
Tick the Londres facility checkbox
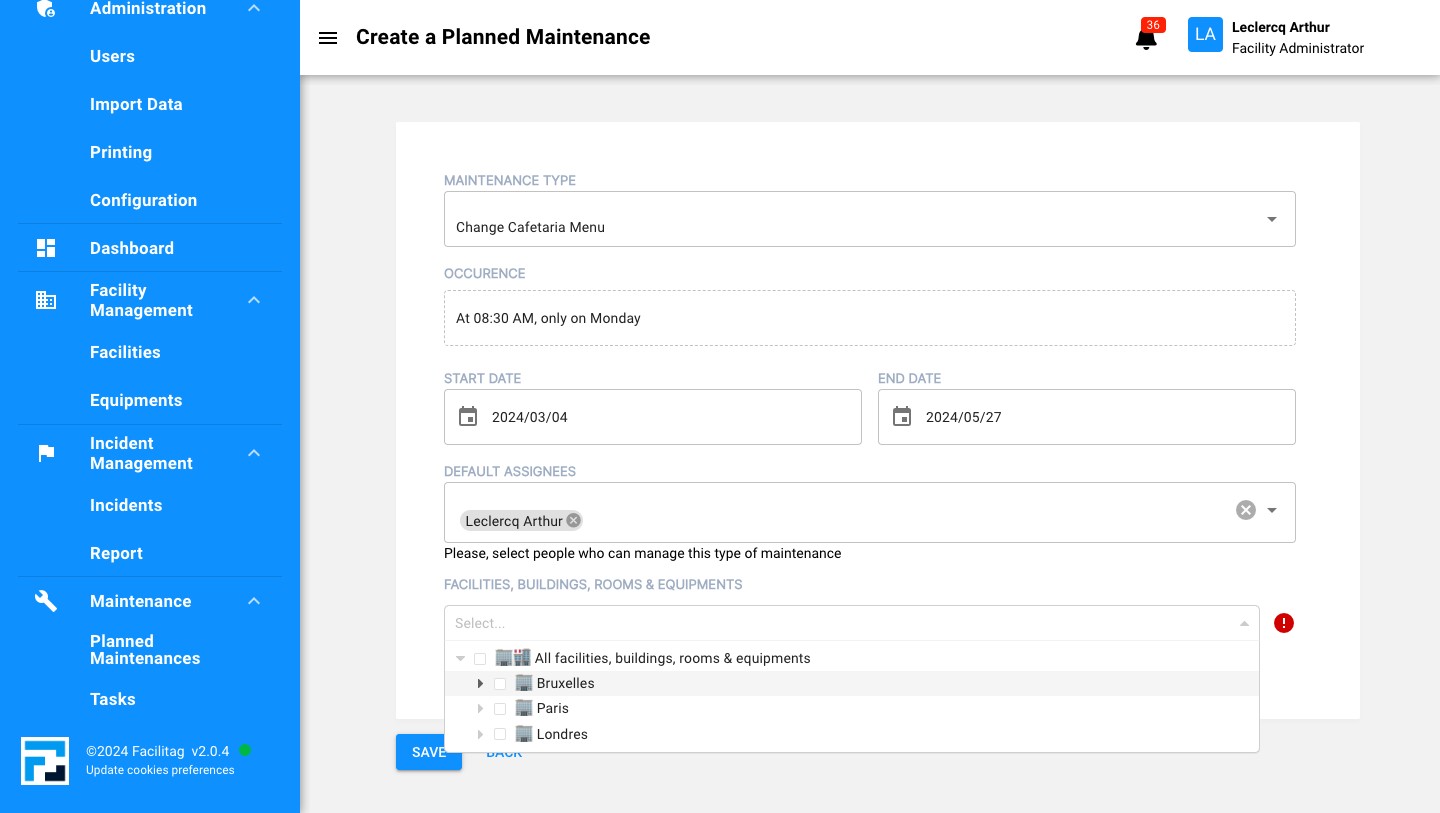pos(500,734)
